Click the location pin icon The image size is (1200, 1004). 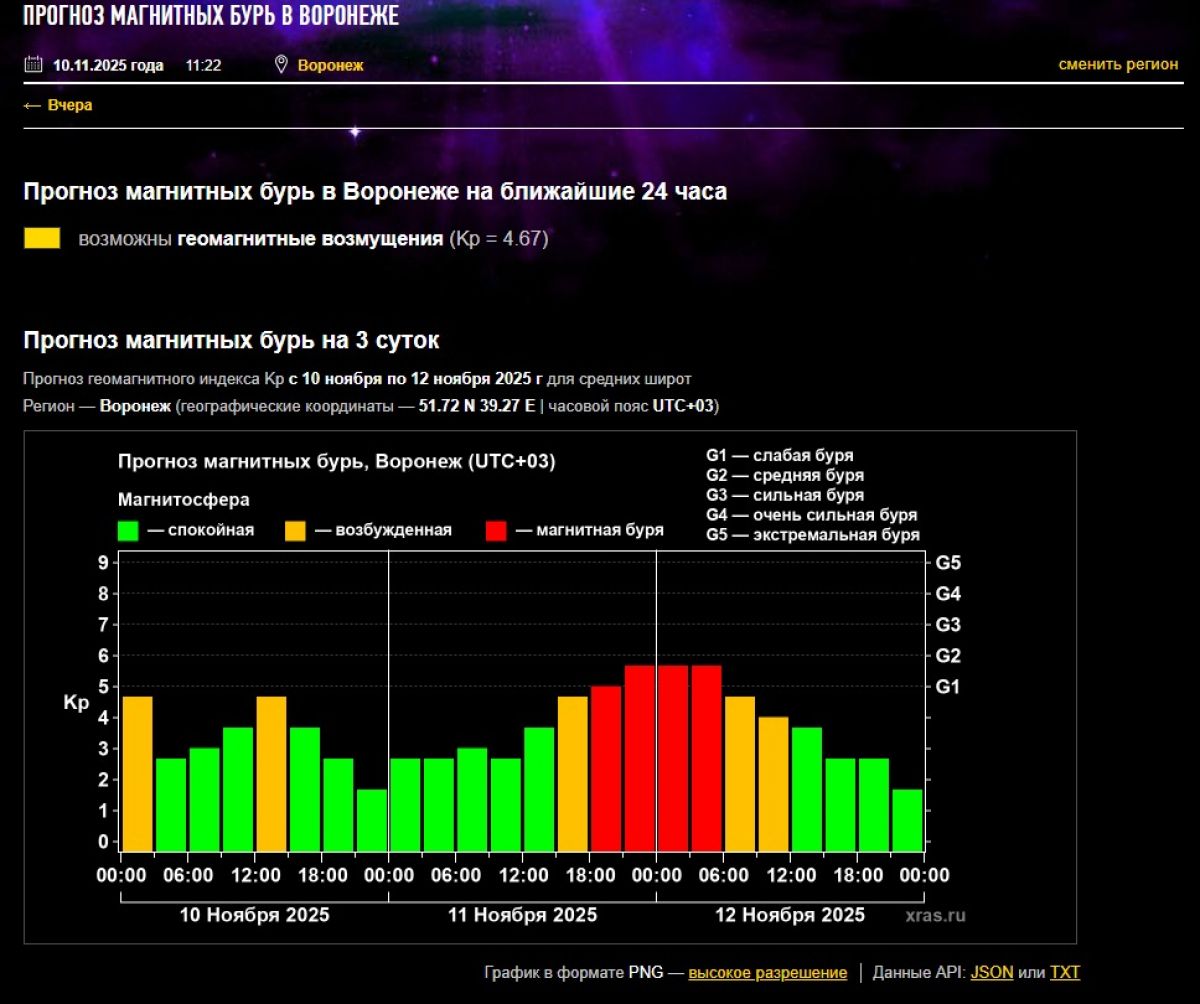281,65
